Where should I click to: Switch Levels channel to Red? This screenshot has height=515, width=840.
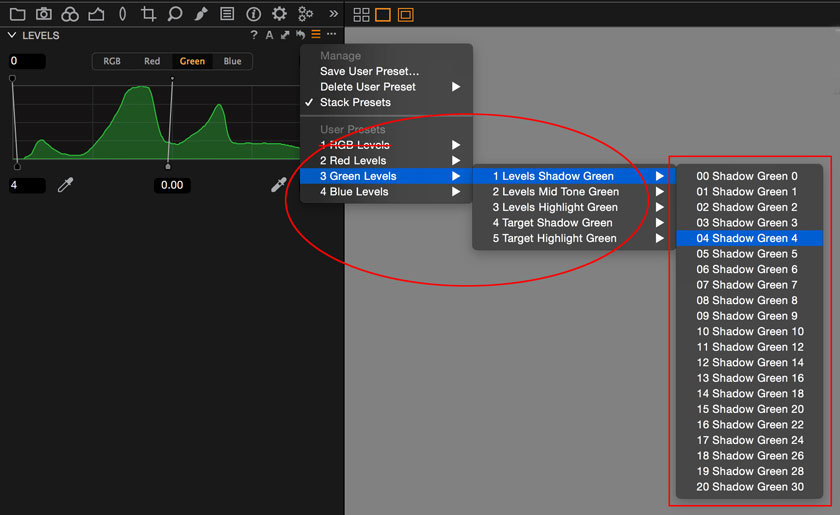point(152,61)
